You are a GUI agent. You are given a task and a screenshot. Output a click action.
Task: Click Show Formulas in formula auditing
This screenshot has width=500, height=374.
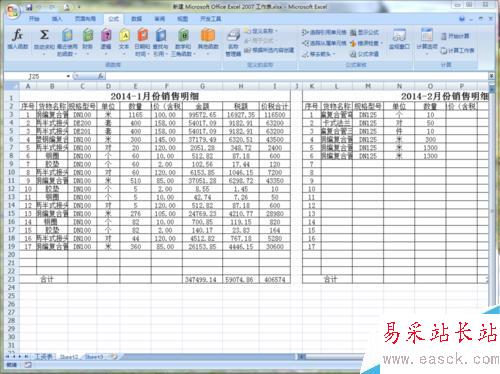(365, 32)
